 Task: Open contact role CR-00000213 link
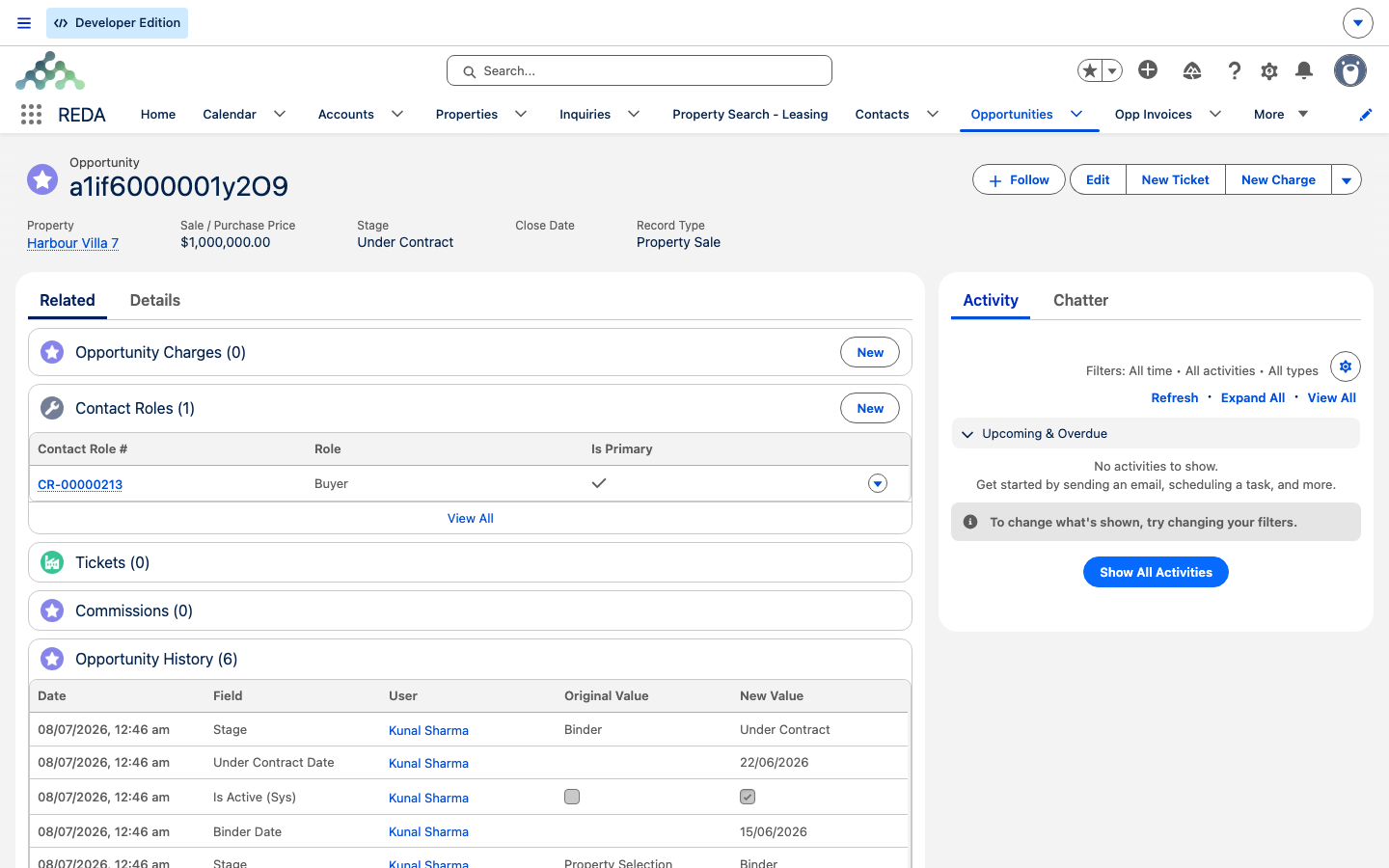tap(80, 484)
